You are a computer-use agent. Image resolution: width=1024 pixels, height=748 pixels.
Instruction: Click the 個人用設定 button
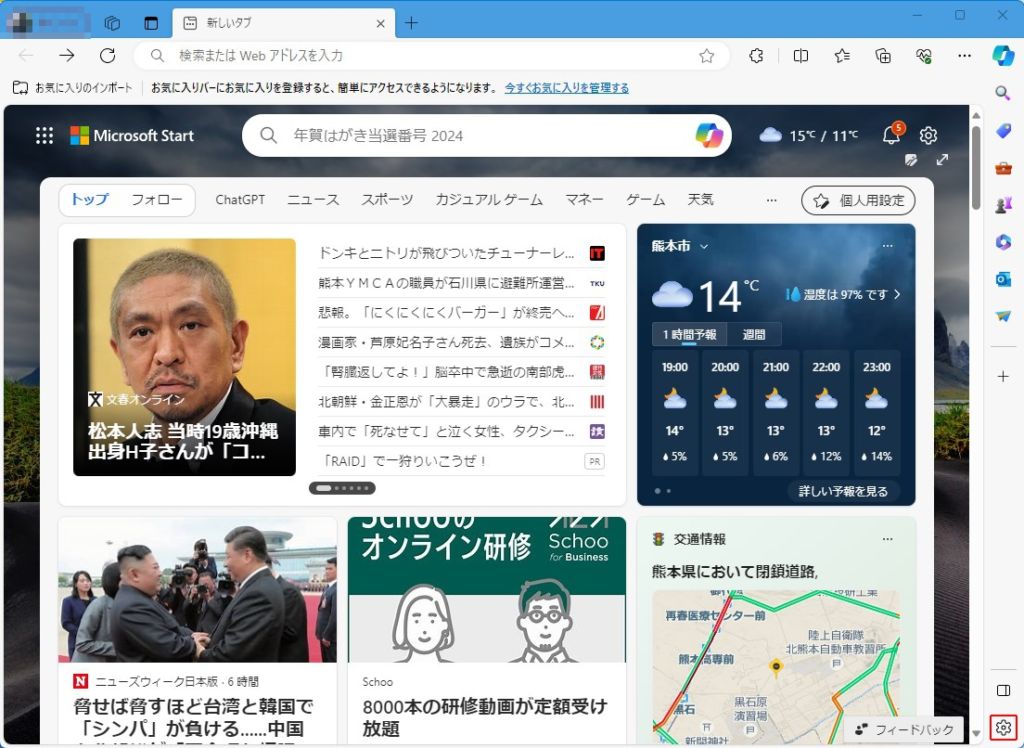click(859, 200)
